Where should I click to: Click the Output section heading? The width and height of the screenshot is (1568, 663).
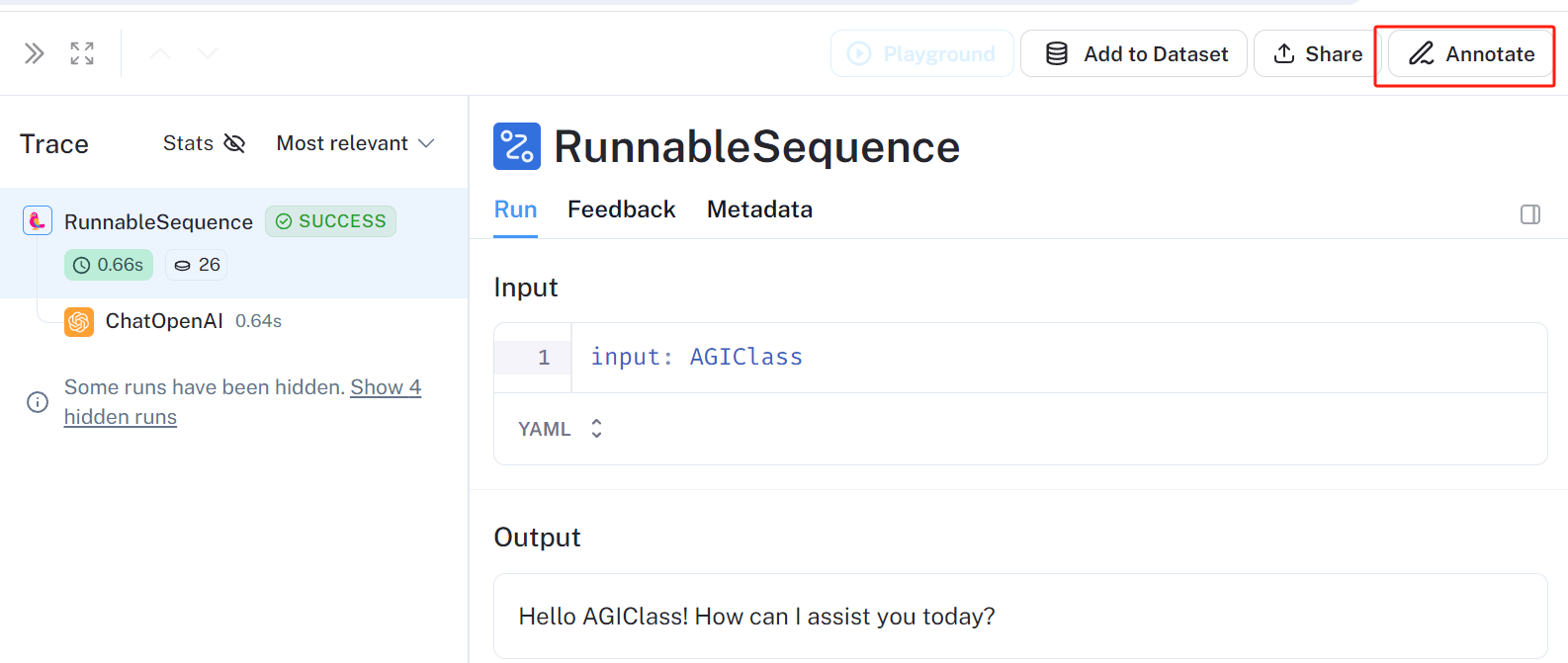(x=537, y=538)
